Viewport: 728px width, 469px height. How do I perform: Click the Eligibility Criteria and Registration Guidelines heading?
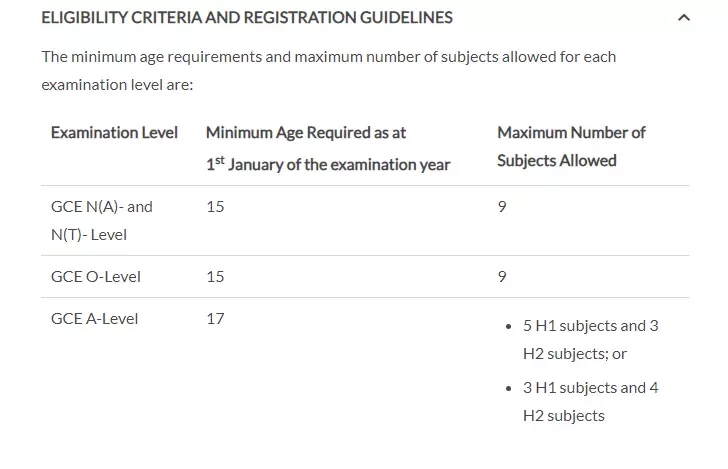pyautogui.click(x=247, y=18)
